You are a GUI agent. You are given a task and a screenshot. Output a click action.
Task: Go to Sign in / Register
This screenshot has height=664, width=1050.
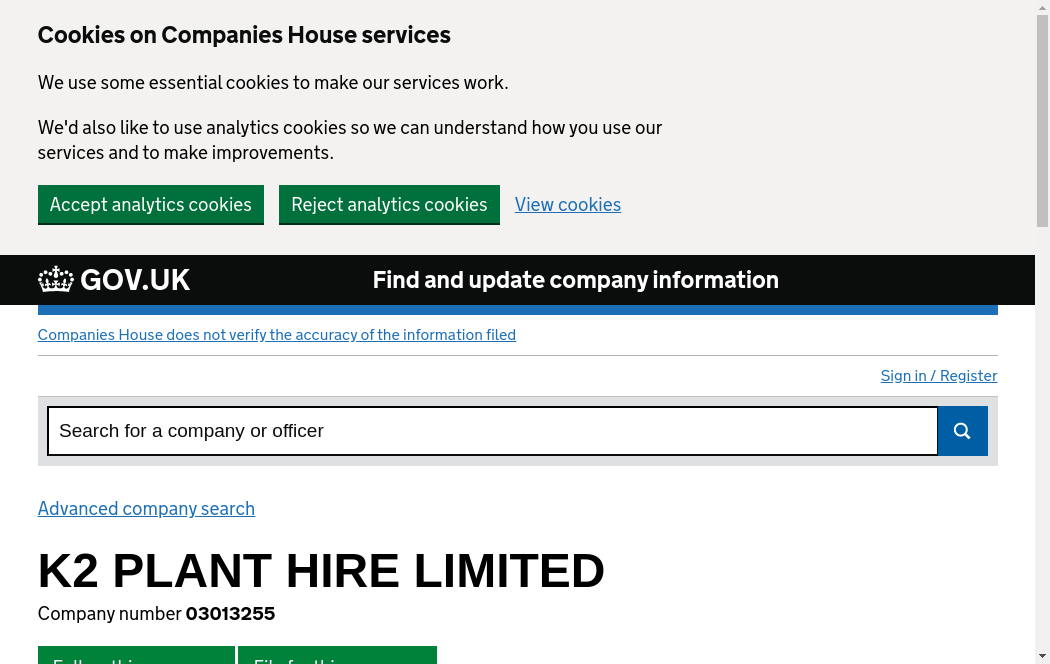938,376
